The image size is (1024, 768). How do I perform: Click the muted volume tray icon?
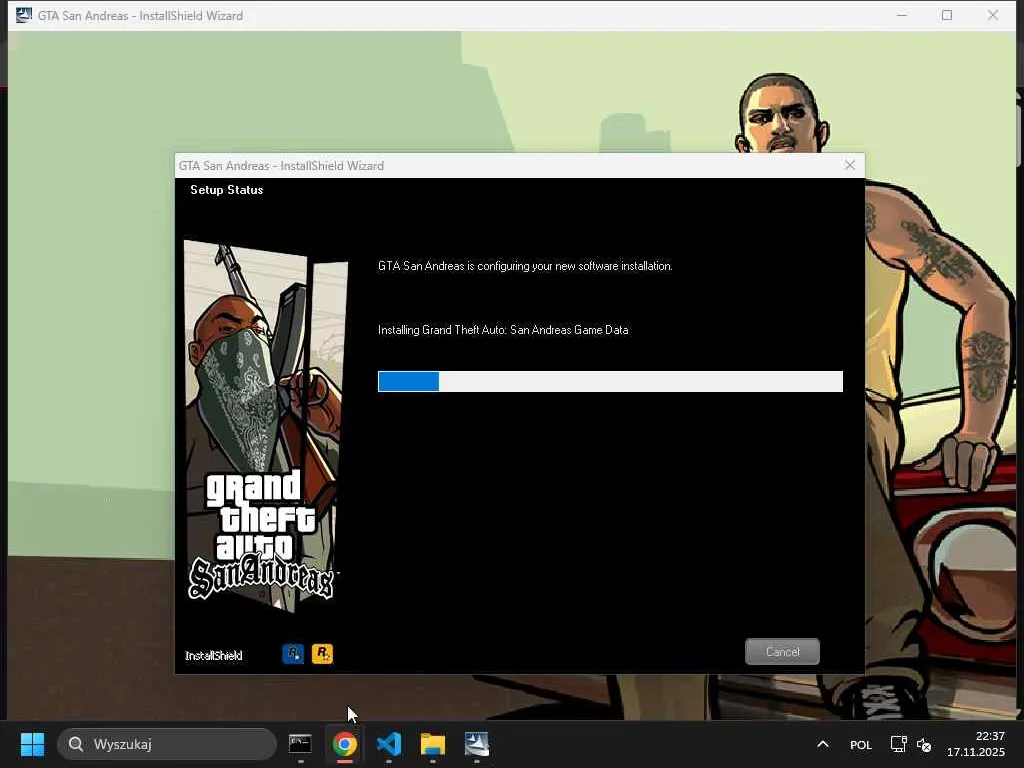click(x=924, y=744)
